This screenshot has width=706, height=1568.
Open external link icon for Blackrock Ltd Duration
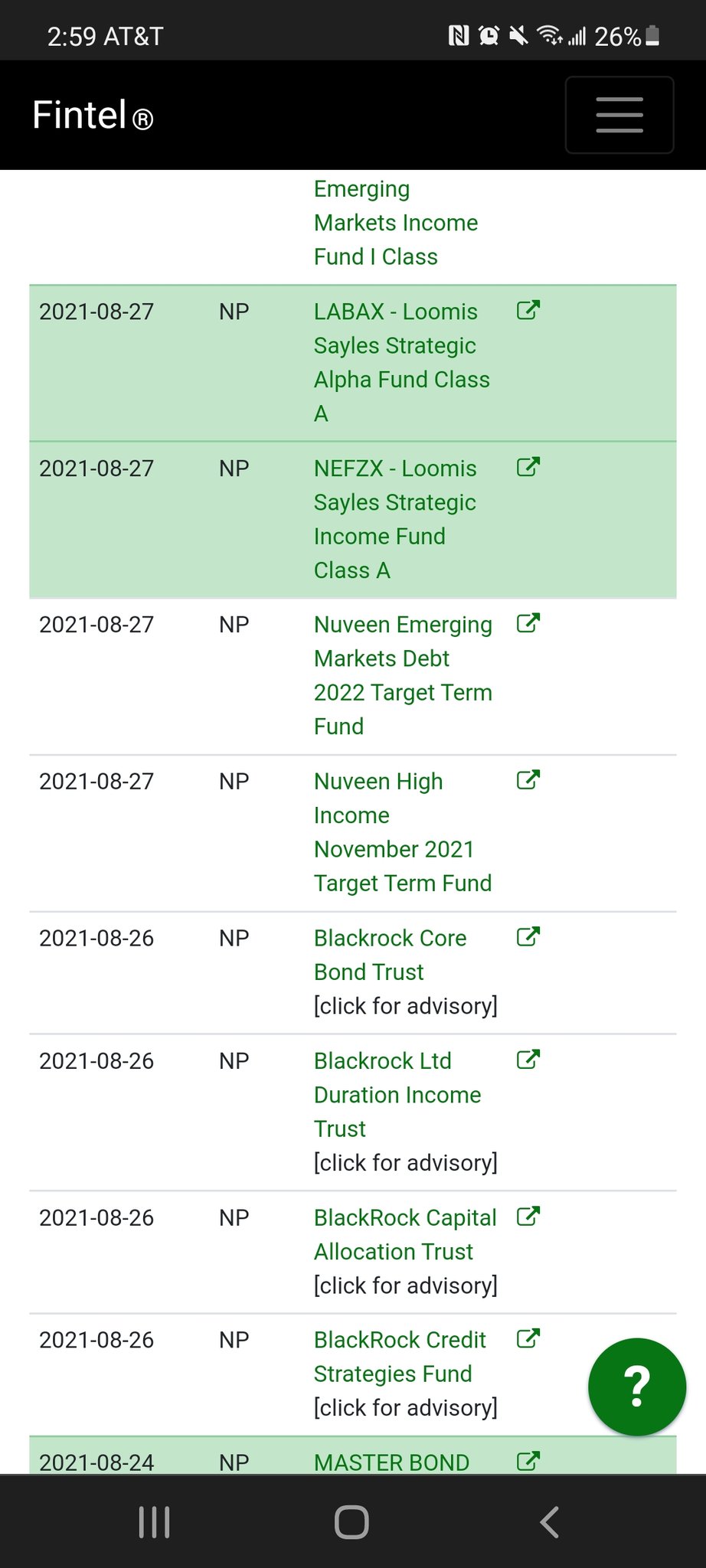coord(528,1060)
